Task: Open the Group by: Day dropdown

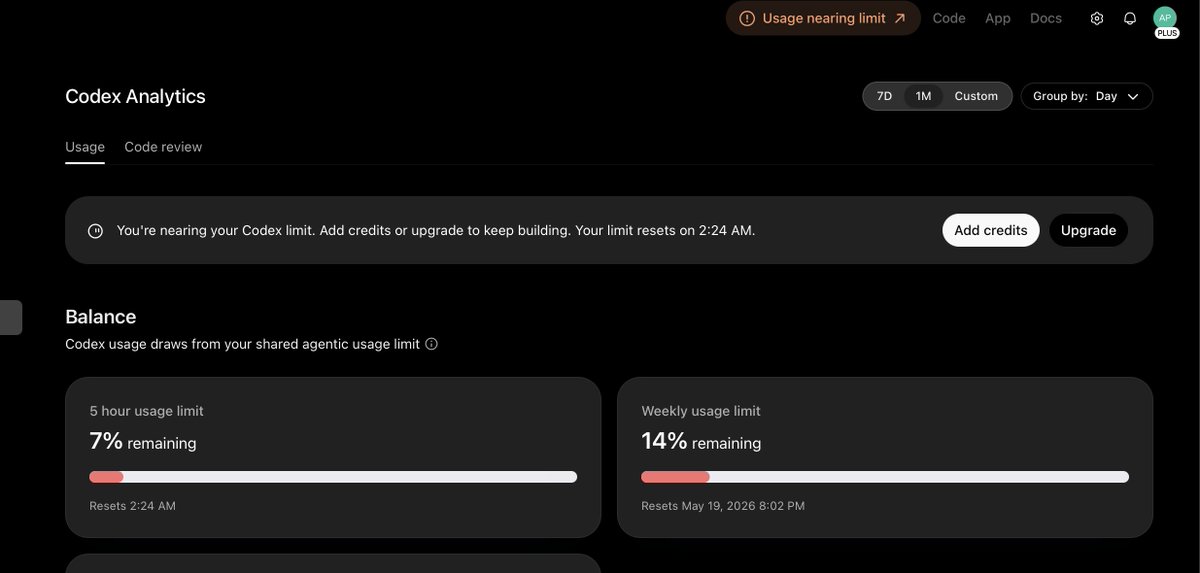Action: (1087, 96)
